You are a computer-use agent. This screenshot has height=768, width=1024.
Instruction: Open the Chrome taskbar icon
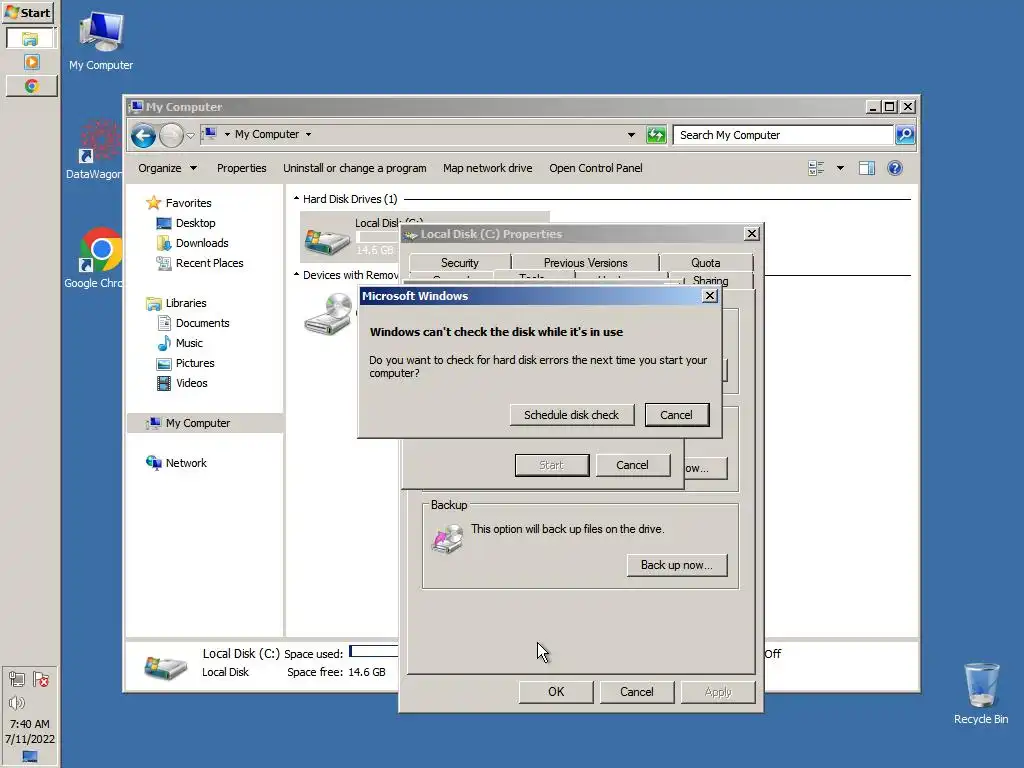(31, 86)
